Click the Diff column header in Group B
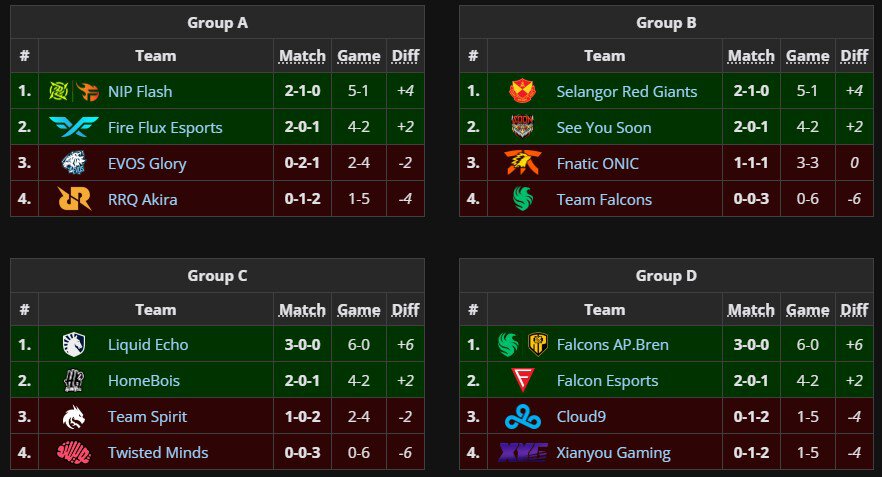This screenshot has width=882, height=477. point(854,56)
